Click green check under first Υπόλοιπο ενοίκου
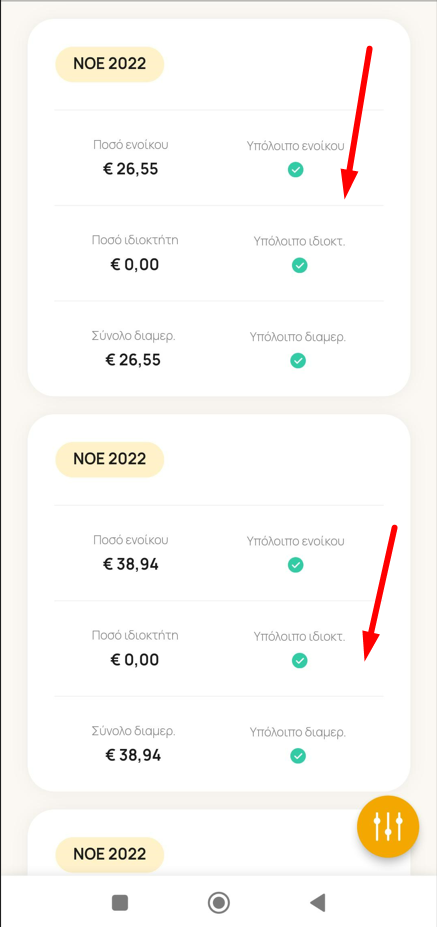 [296, 170]
